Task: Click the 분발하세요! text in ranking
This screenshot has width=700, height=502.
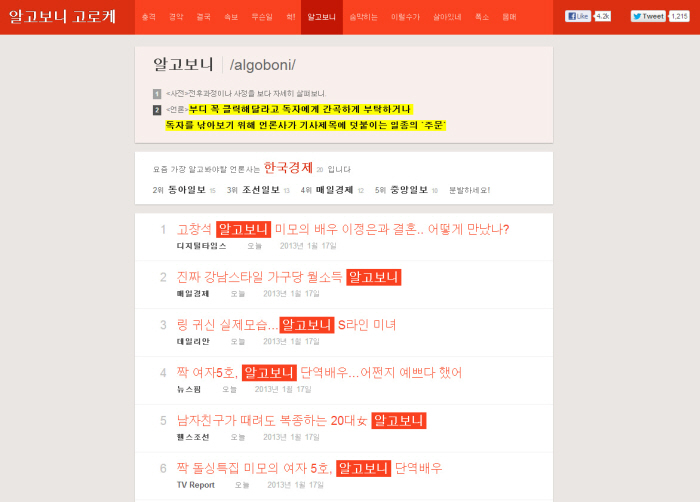Action: [x=469, y=190]
